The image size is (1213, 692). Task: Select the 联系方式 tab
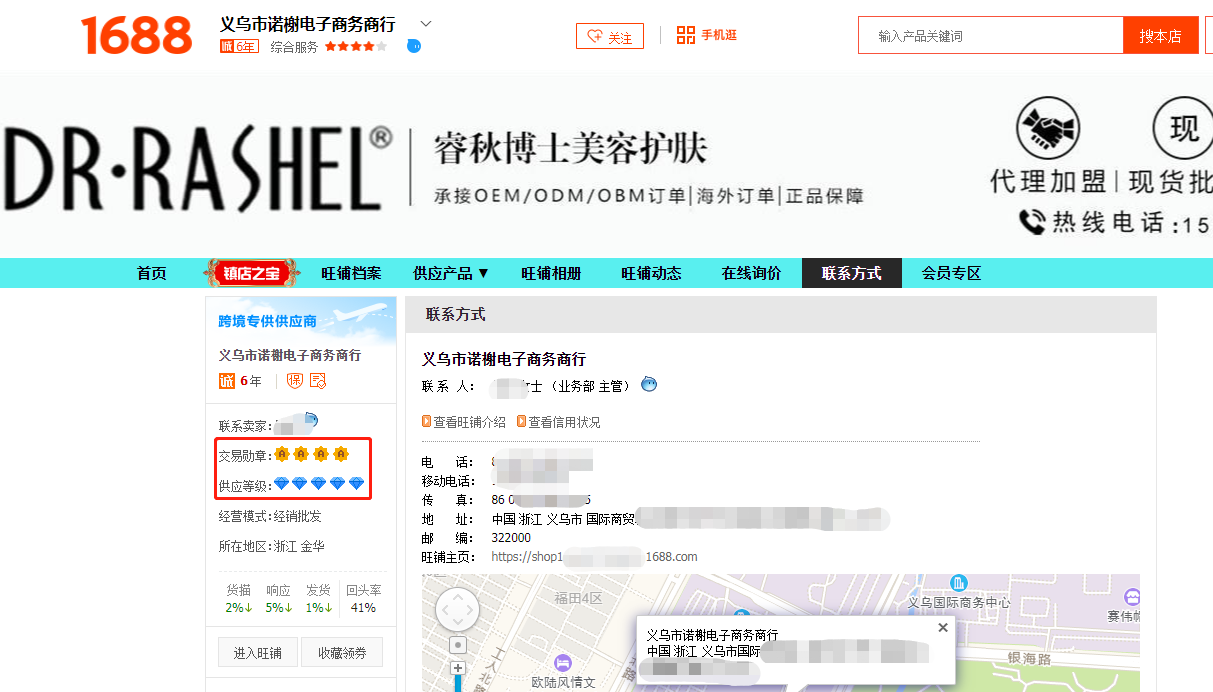852,273
